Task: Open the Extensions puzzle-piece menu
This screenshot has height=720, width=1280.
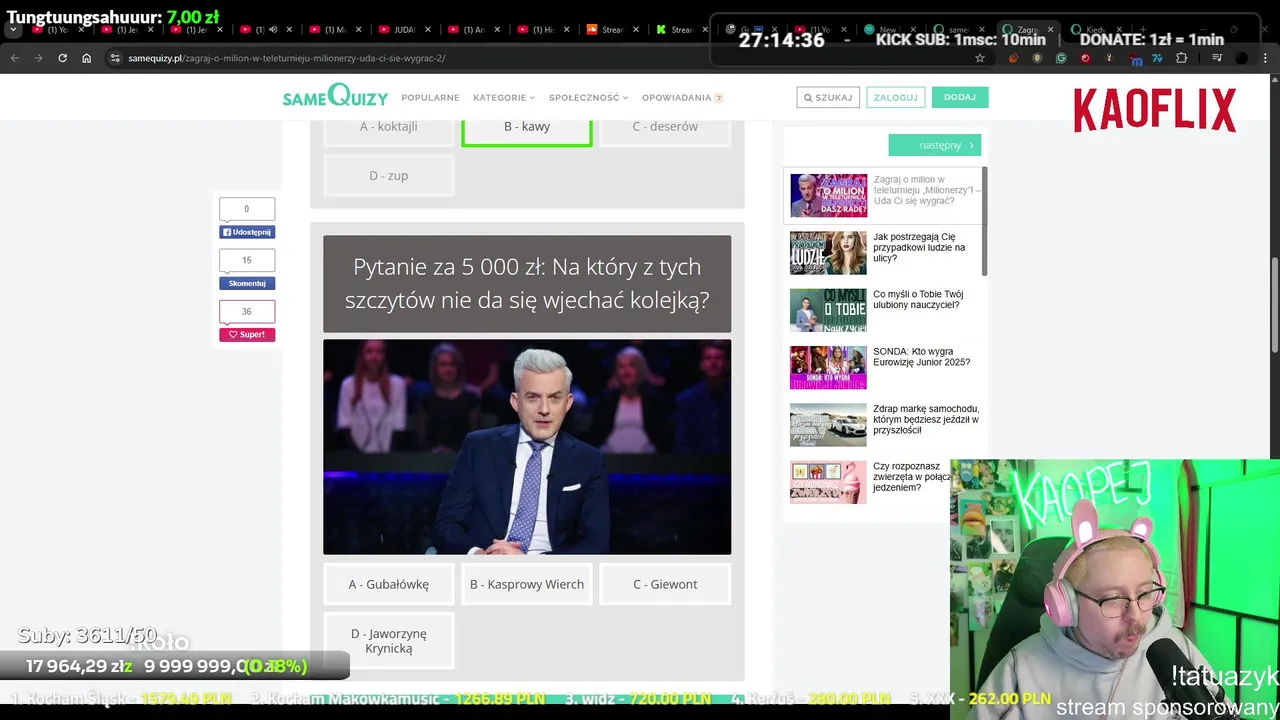Action: tap(1181, 58)
